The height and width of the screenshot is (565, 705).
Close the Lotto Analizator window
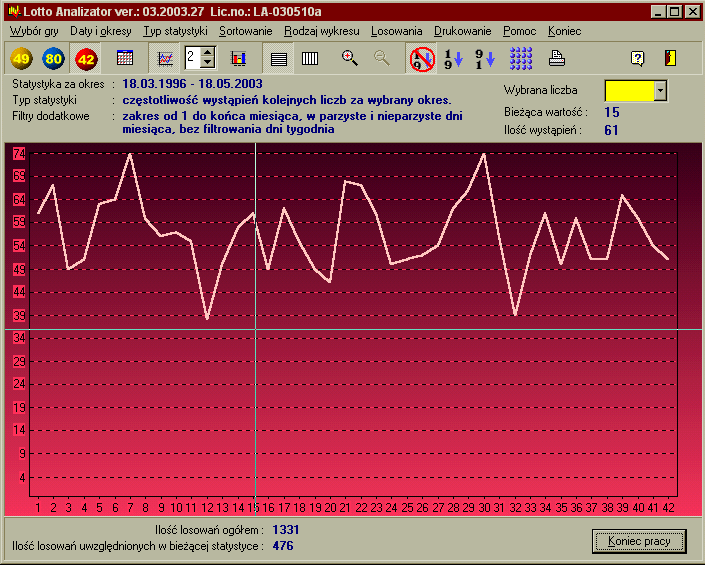point(692,12)
